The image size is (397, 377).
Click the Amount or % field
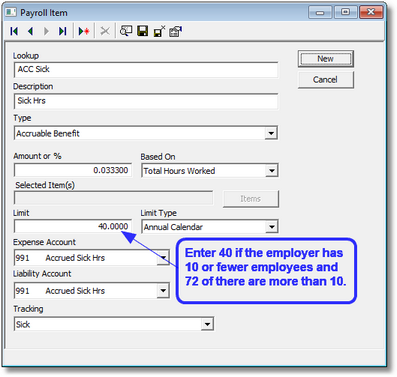[73, 170]
